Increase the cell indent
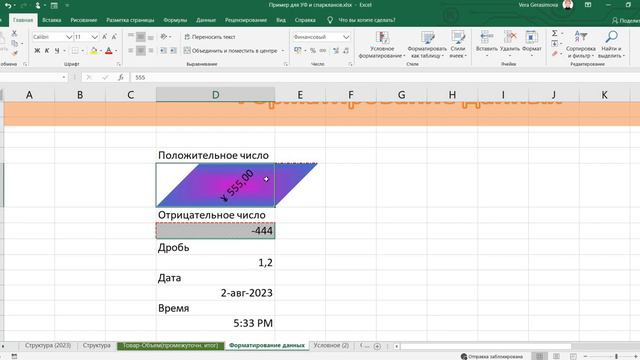 tap(173, 51)
